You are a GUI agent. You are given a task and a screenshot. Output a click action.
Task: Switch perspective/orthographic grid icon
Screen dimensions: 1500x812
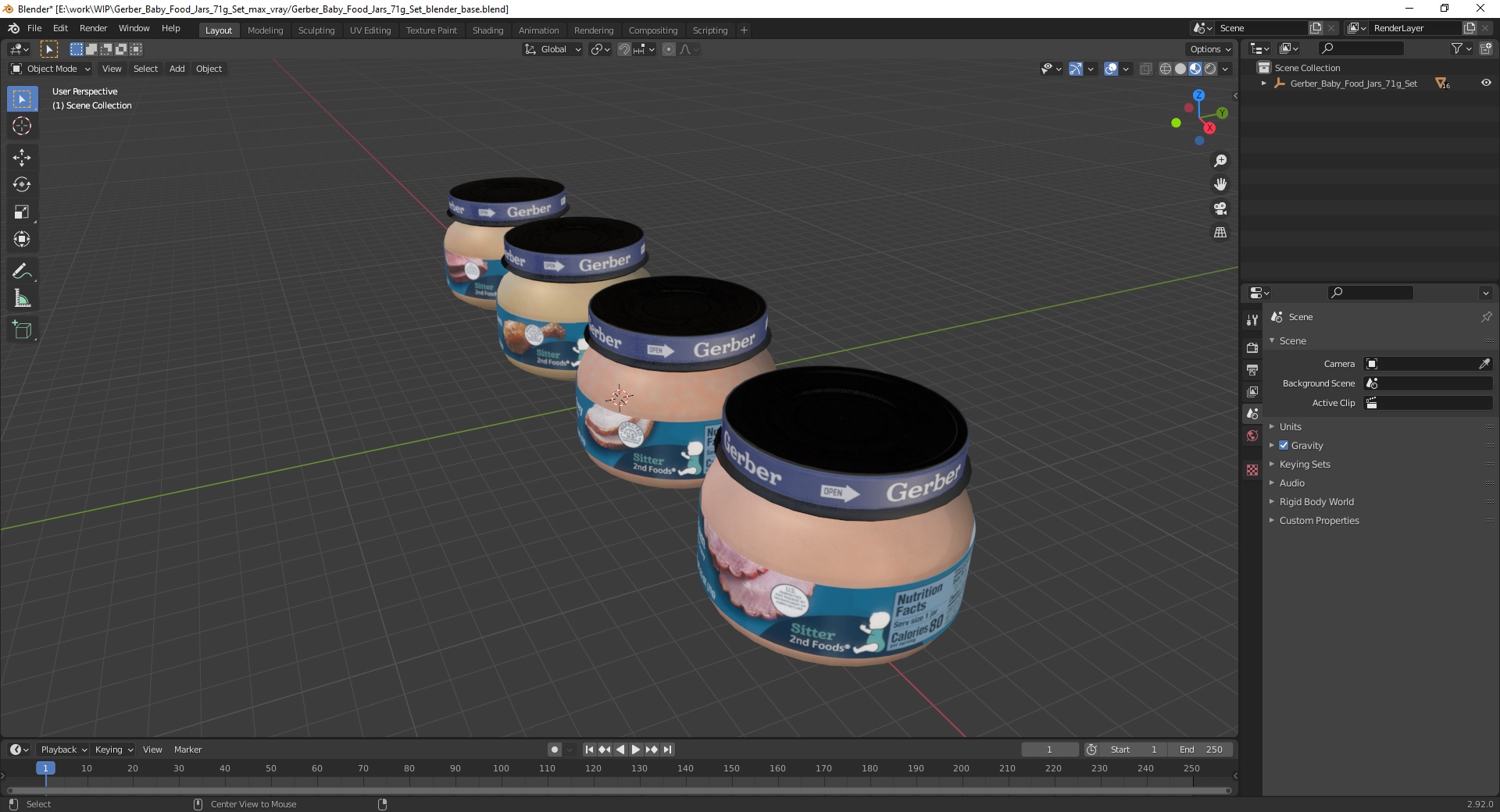(1220, 233)
